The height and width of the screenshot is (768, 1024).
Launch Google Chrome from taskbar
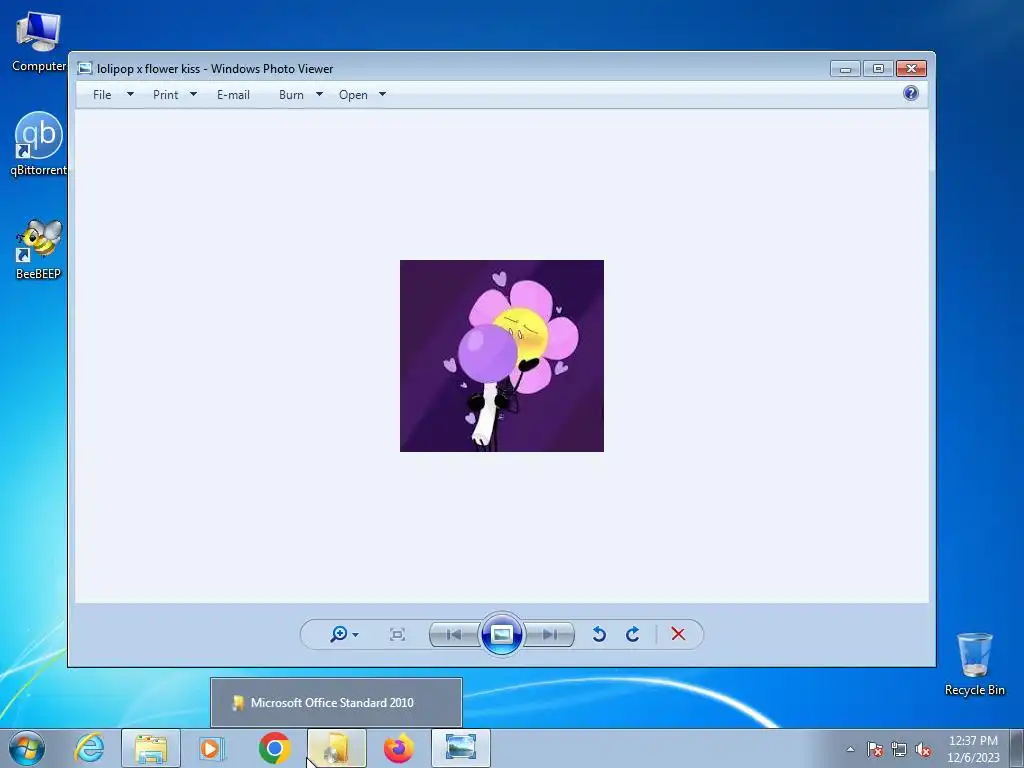(274, 748)
